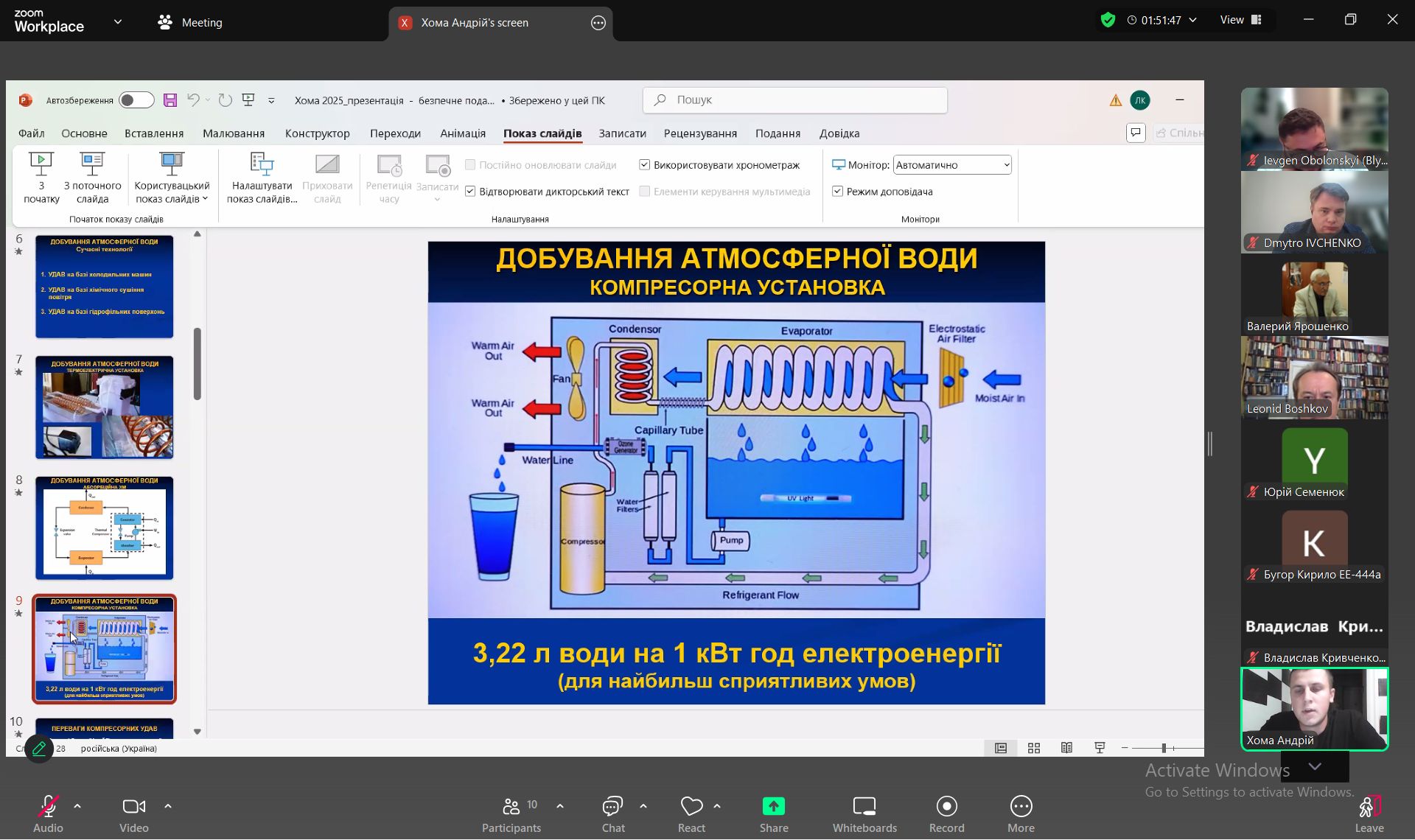Switch to Reading view icon
The image size is (1415, 840).
1066,748
